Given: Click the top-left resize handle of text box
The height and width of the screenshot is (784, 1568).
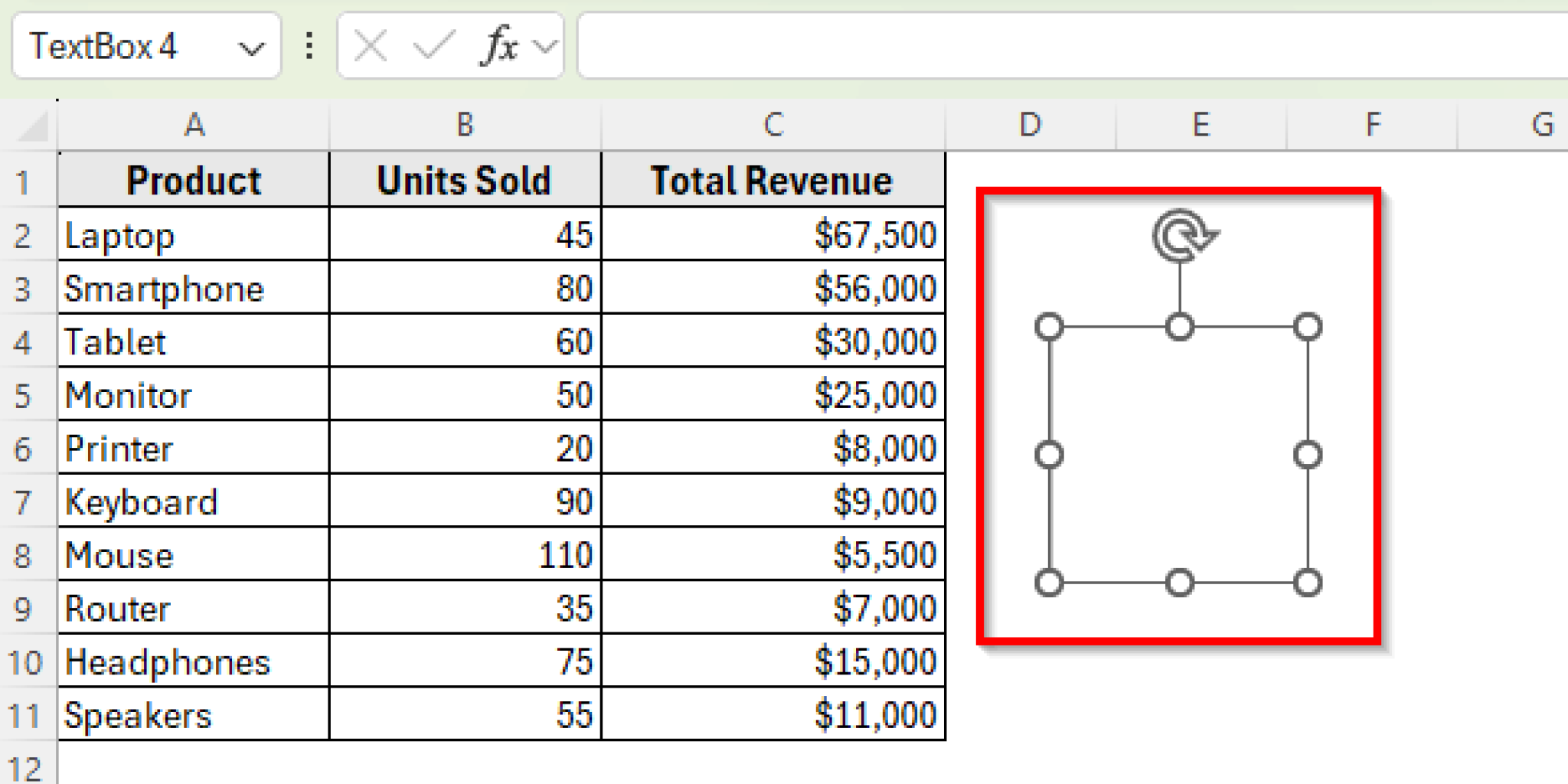Looking at the screenshot, I should point(1049,327).
